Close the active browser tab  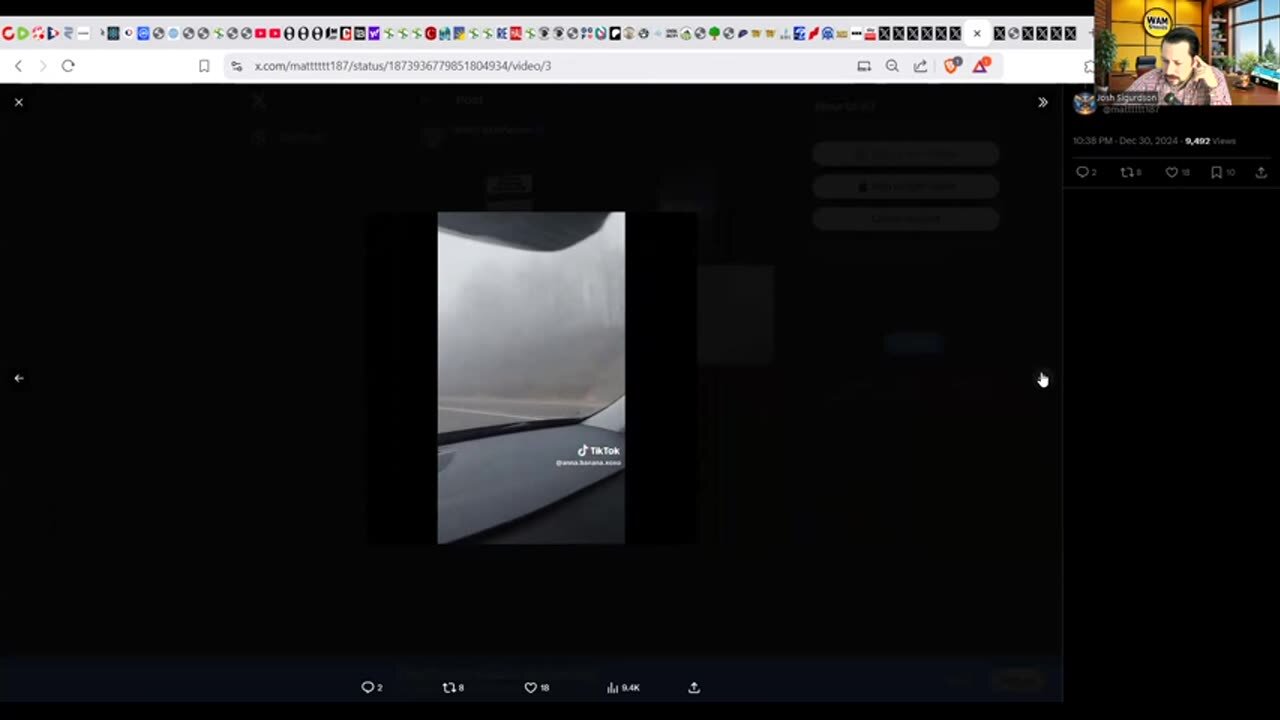pos(977,33)
